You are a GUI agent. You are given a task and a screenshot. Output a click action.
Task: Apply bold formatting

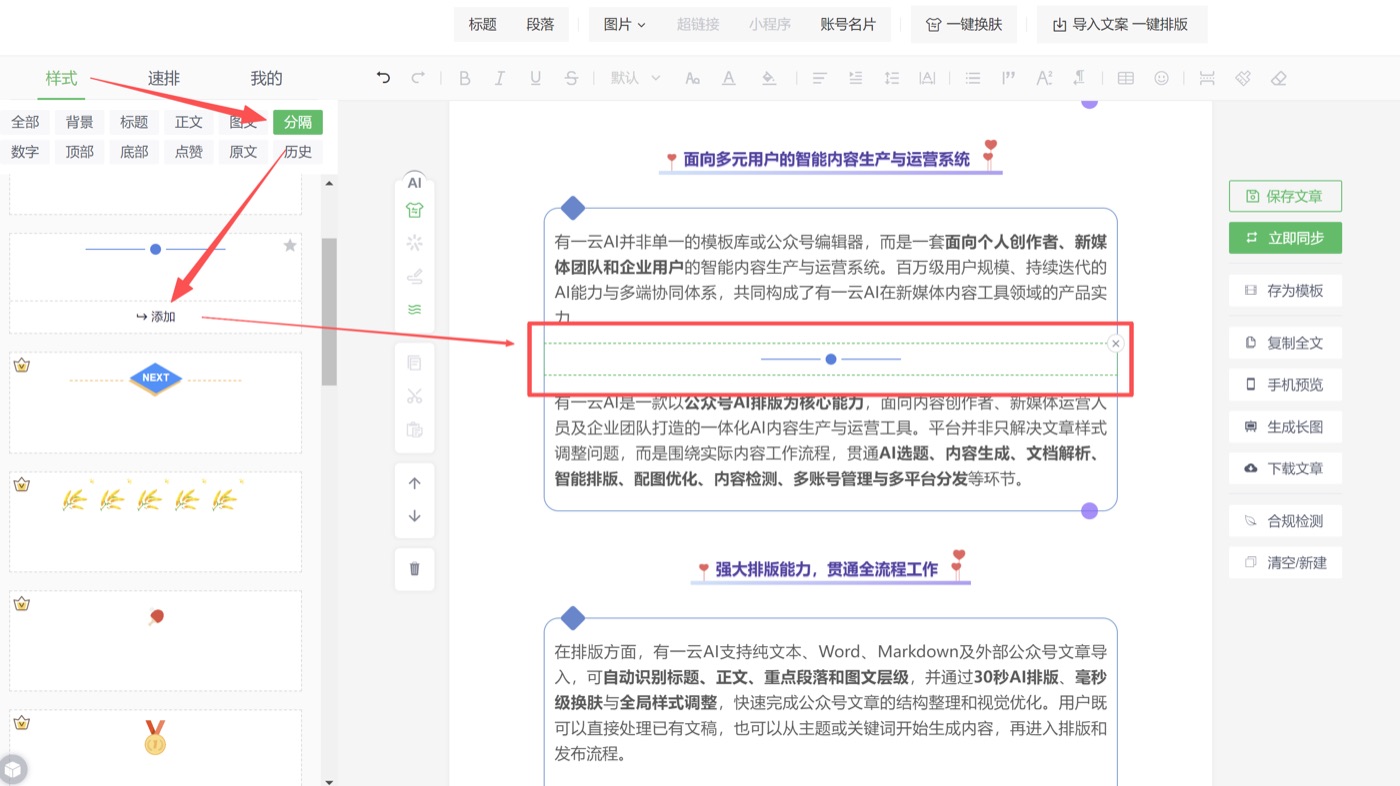click(464, 78)
